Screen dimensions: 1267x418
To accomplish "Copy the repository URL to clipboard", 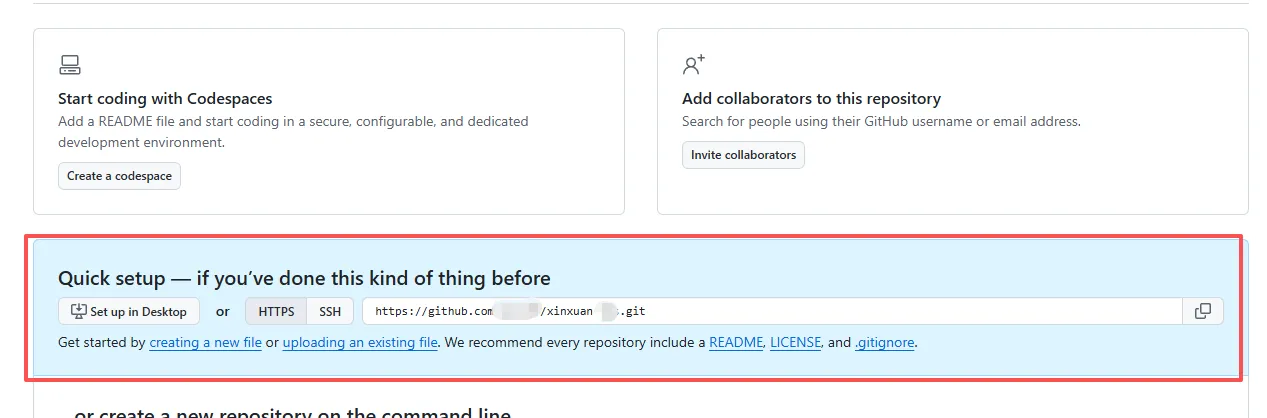I will (x=1203, y=312).
